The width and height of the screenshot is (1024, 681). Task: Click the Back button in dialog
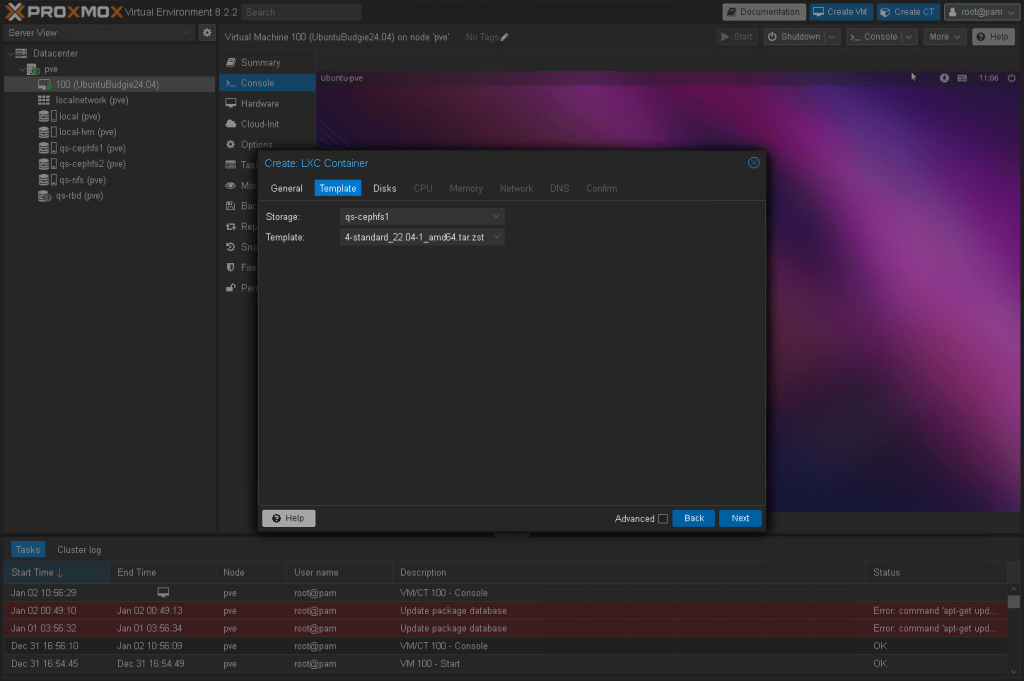click(x=694, y=518)
